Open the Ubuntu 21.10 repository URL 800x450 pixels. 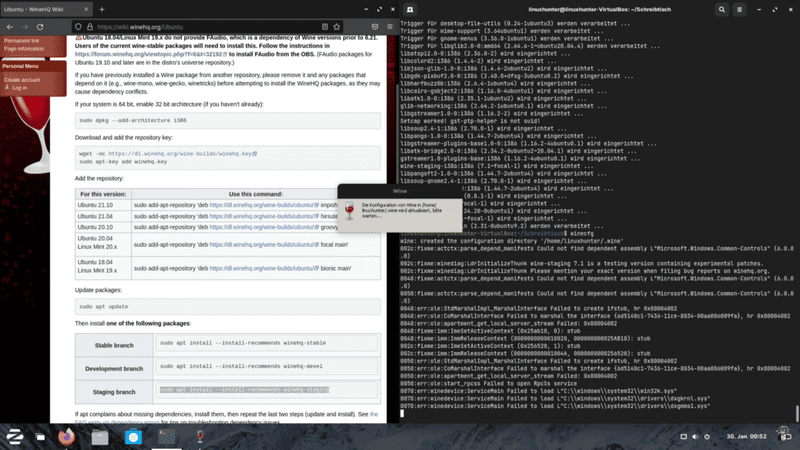click(262, 205)
